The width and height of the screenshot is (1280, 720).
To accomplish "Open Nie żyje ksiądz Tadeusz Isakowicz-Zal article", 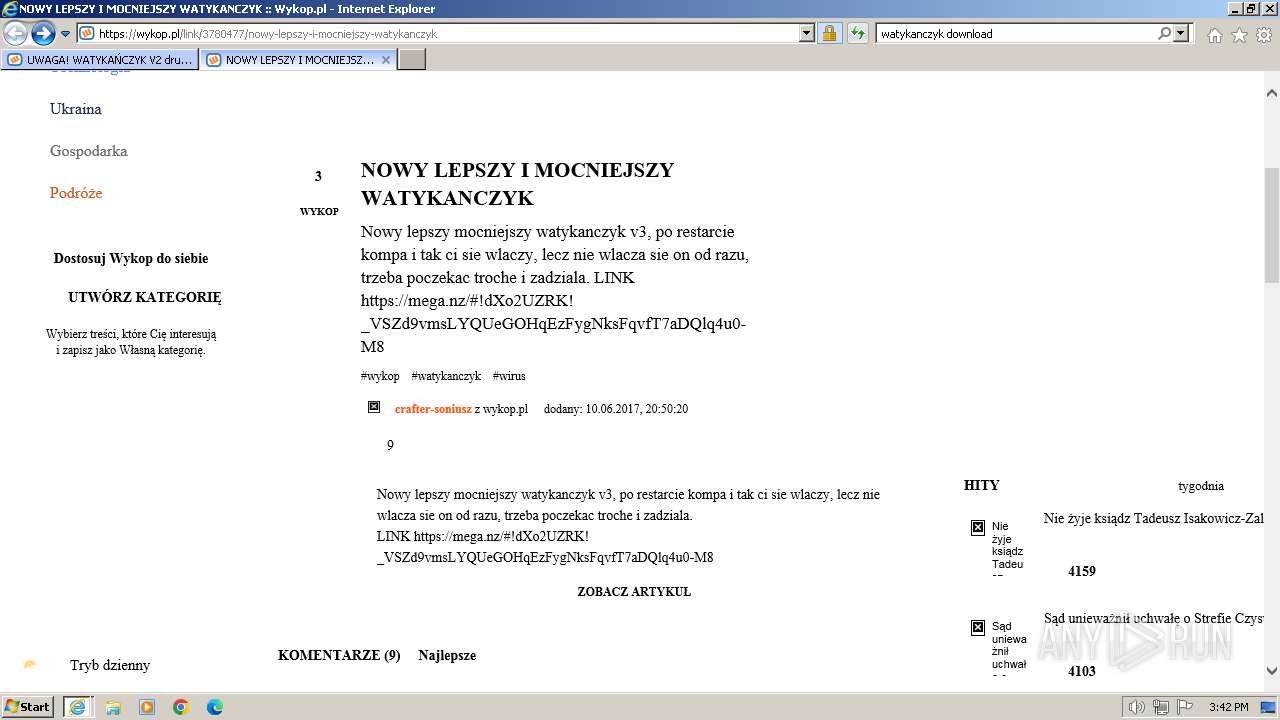I will [1153, 518].
